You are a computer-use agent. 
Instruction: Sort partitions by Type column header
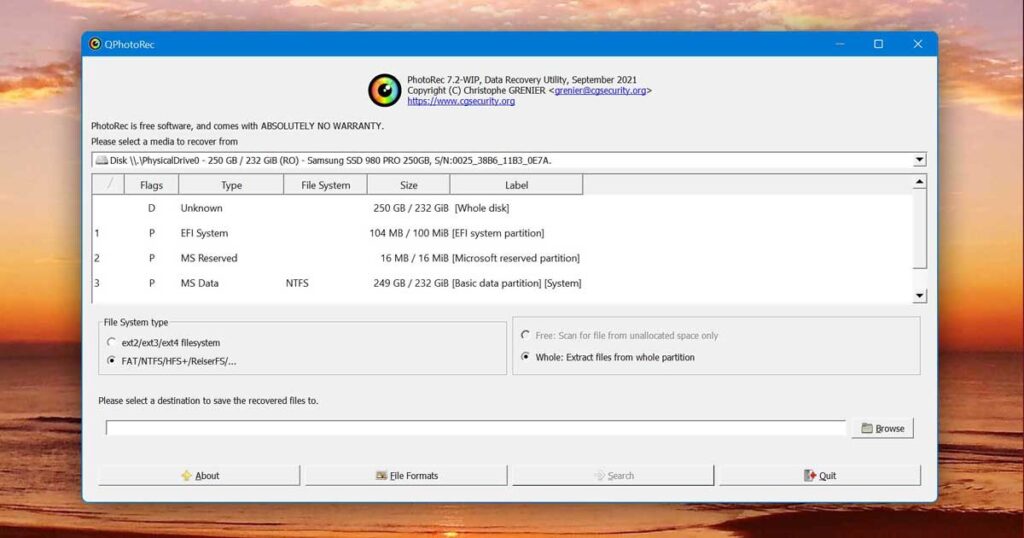(x=231, y=185)
